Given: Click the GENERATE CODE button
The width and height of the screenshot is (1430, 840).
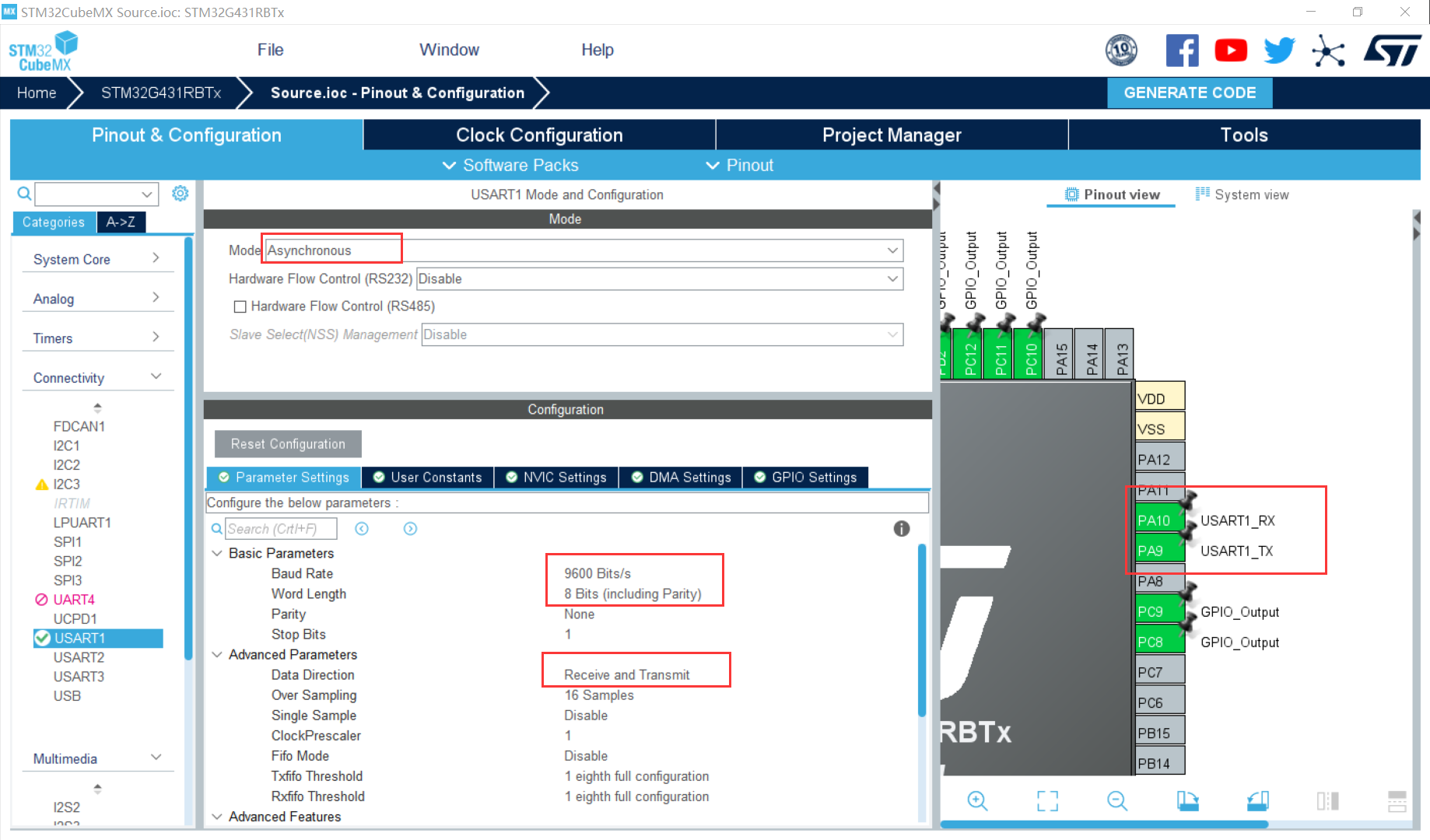Looking at the screenshot, I should point(1189,93).
